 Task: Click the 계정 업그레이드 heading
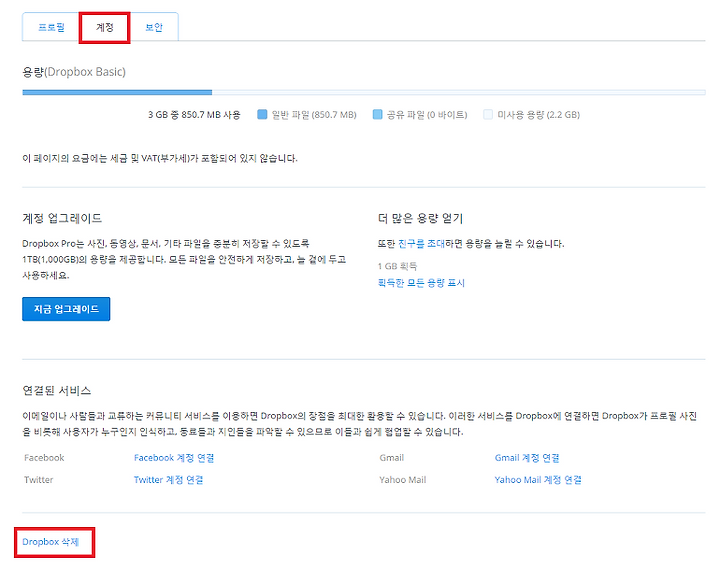62,218
